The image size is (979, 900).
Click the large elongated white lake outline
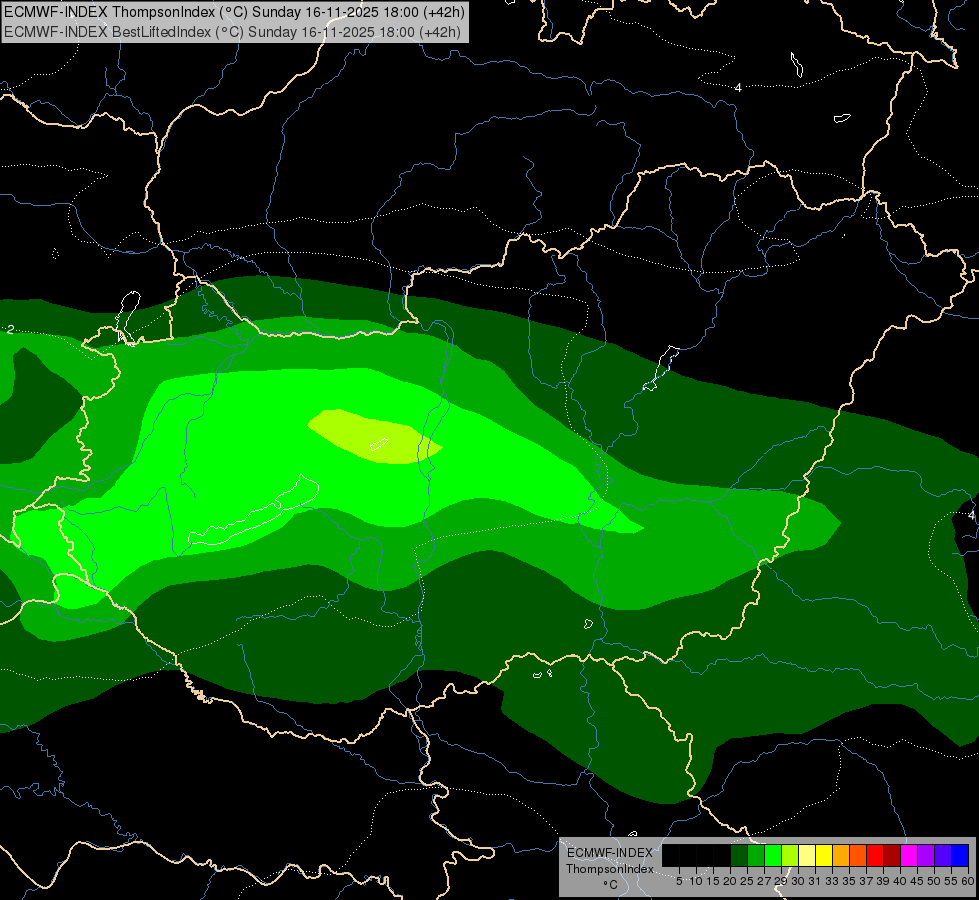[254, 511]
